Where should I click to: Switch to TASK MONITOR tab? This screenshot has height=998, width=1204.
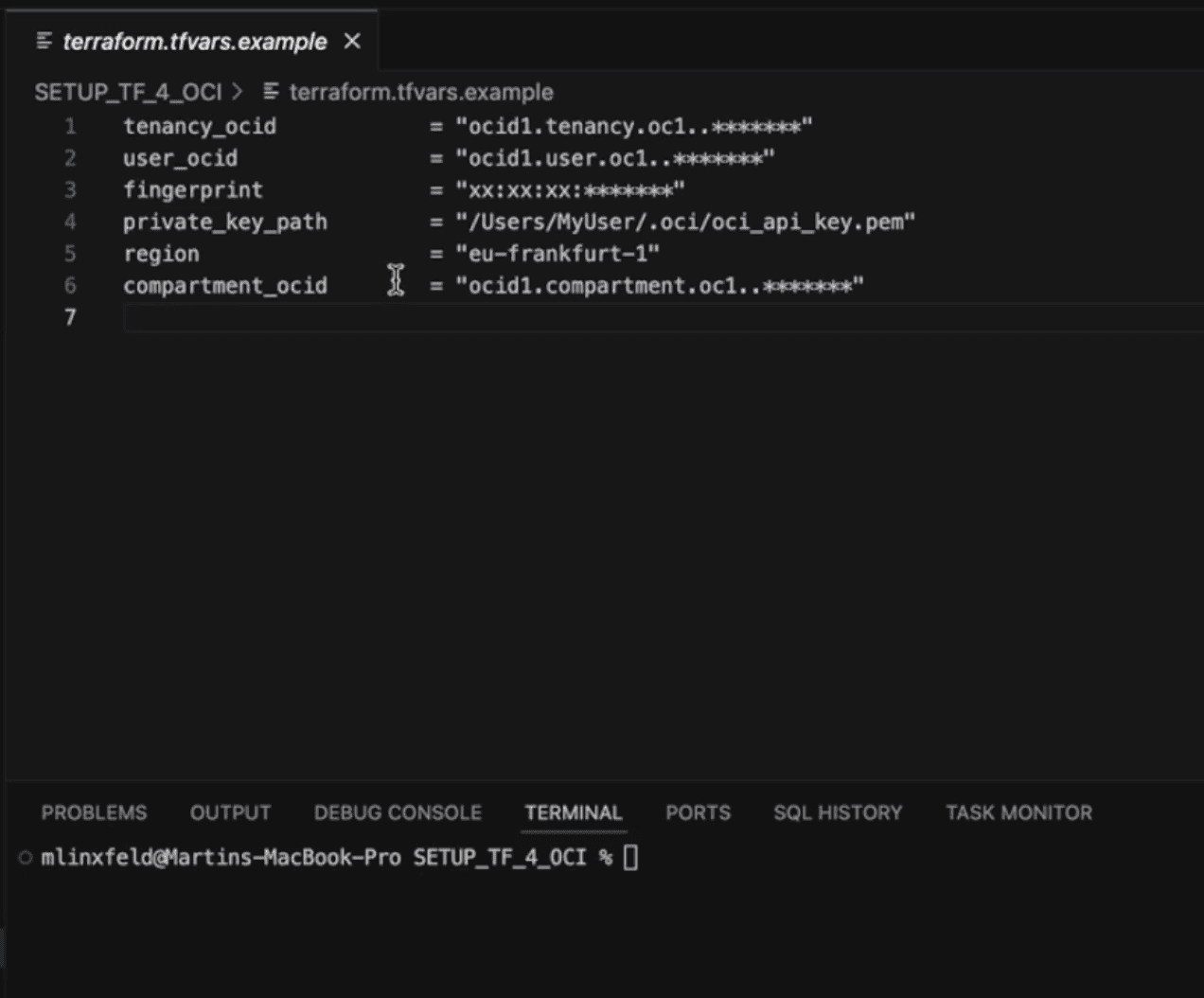(1018, 812)
